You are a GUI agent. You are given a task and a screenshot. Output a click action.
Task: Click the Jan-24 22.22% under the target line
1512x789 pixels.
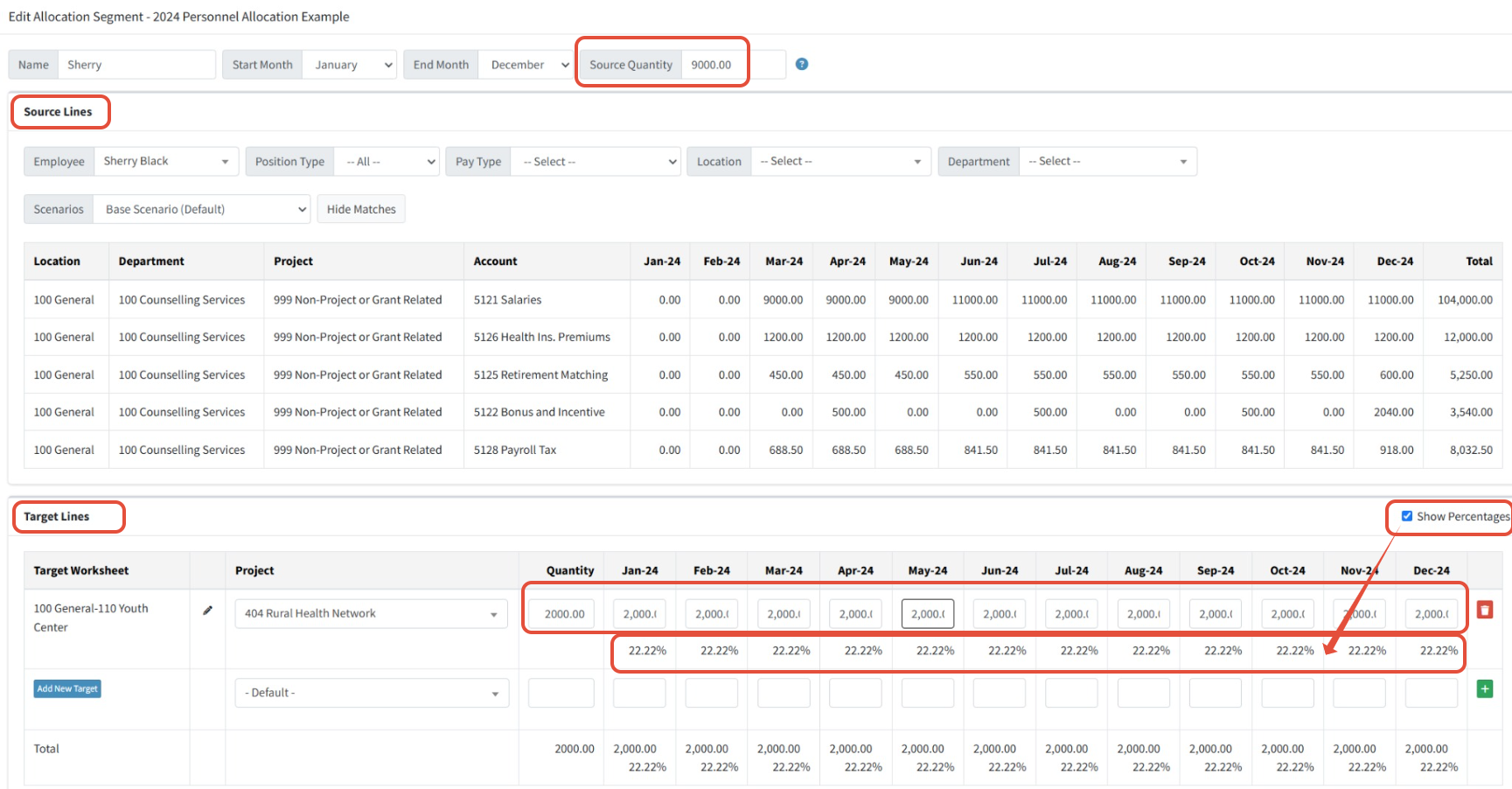pos(647,651)
